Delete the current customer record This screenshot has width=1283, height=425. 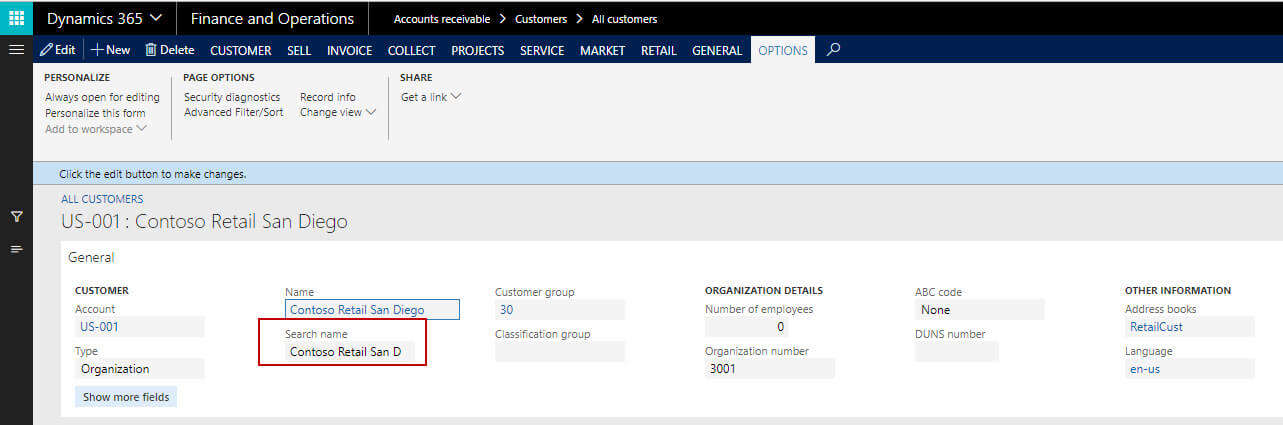point(169,50)
